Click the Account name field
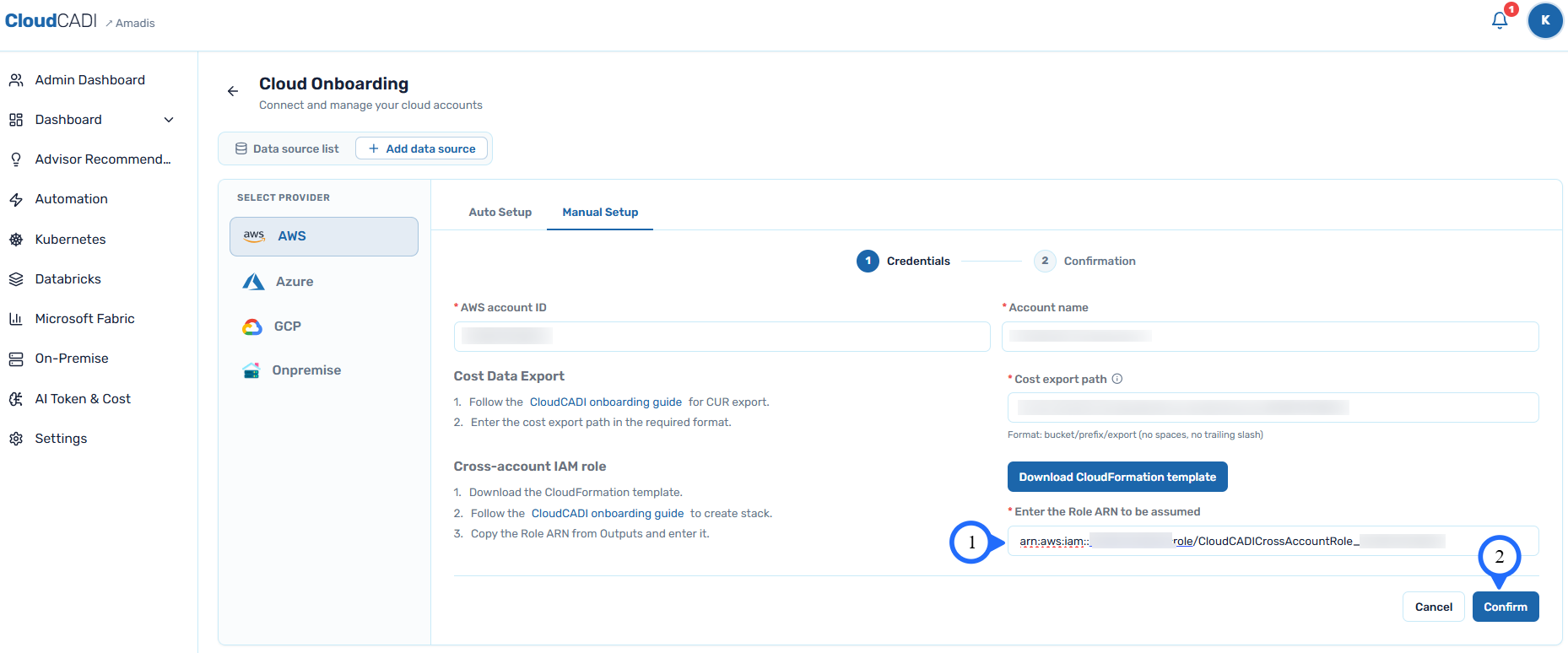The width and height of the screenshot is (1568, 653). 1270,337
